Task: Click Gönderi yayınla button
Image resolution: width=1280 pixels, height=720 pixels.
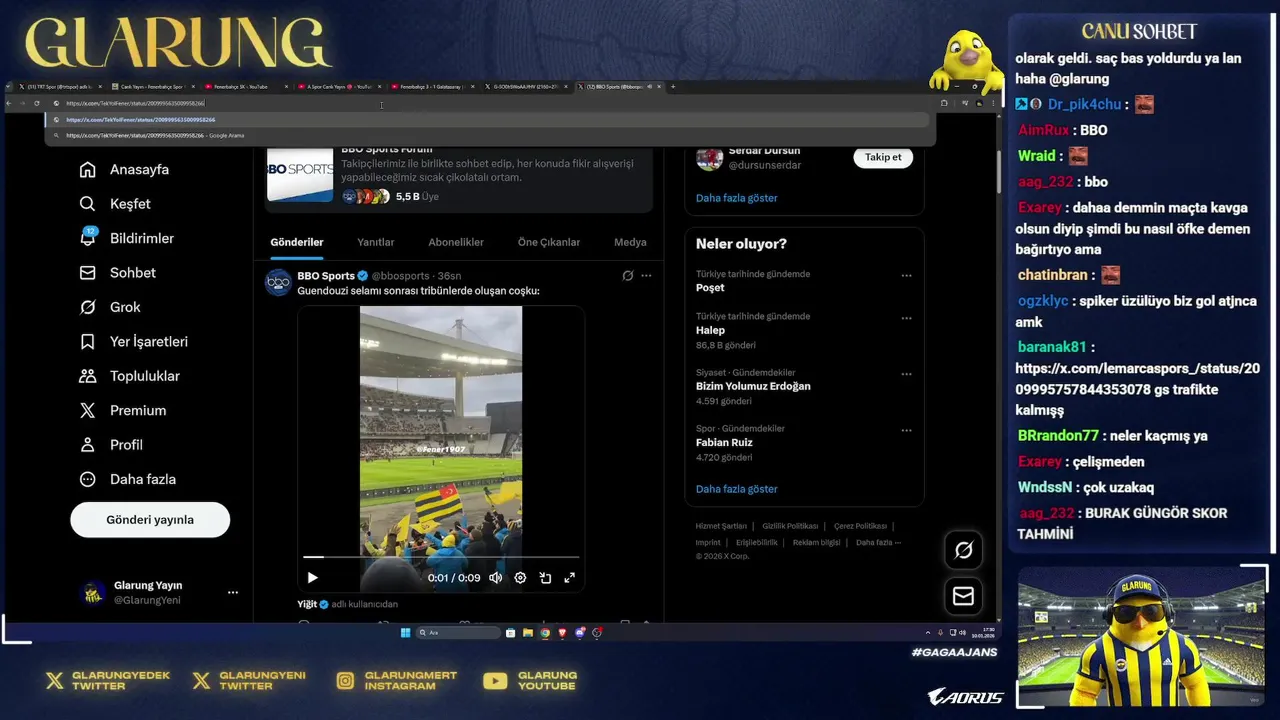Action: (x=150, y=520)
